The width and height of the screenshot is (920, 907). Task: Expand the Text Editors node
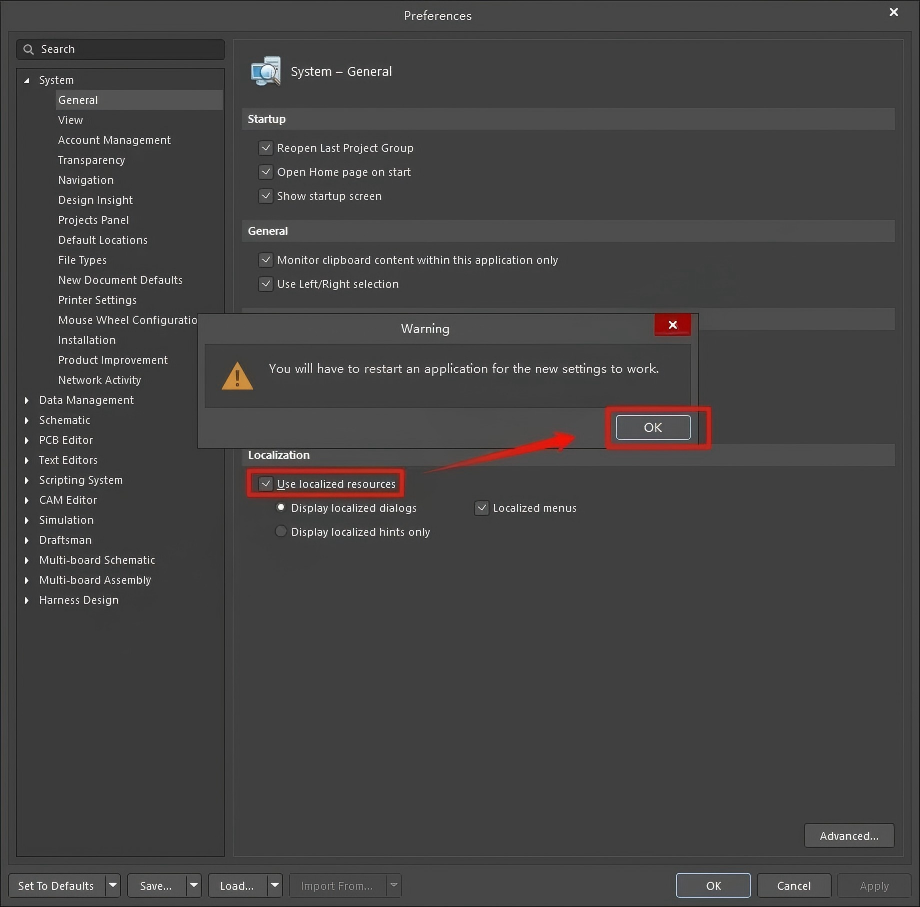coord(26,461)
